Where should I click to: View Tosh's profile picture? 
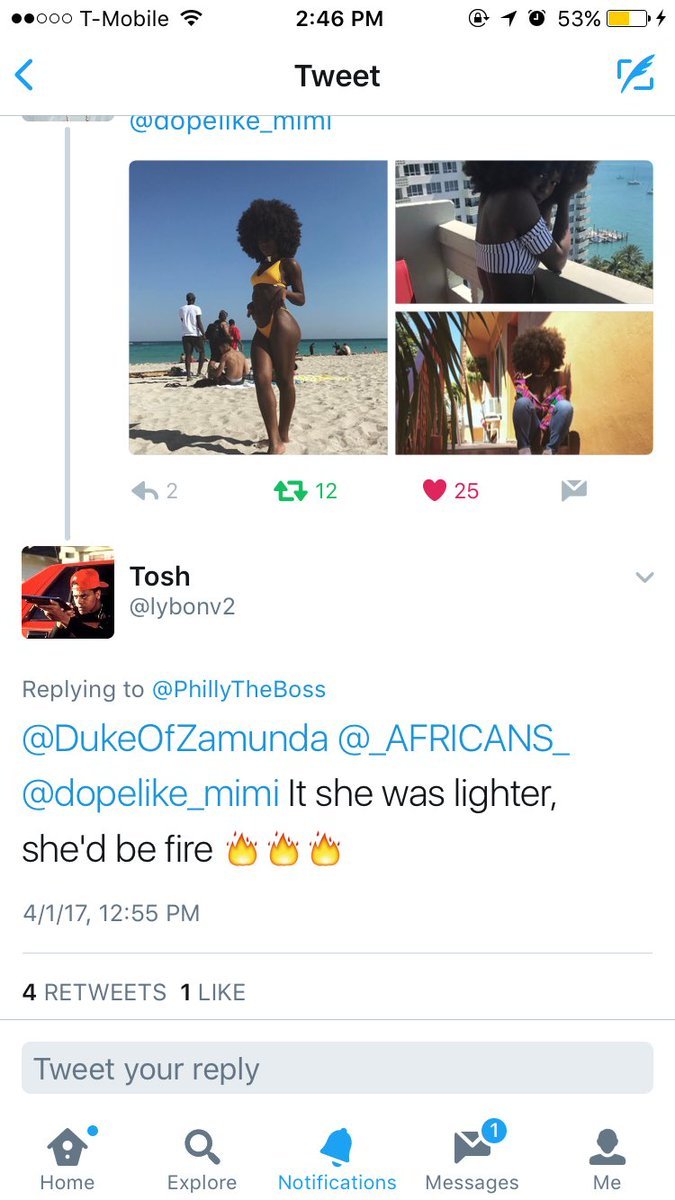[68, 592]
